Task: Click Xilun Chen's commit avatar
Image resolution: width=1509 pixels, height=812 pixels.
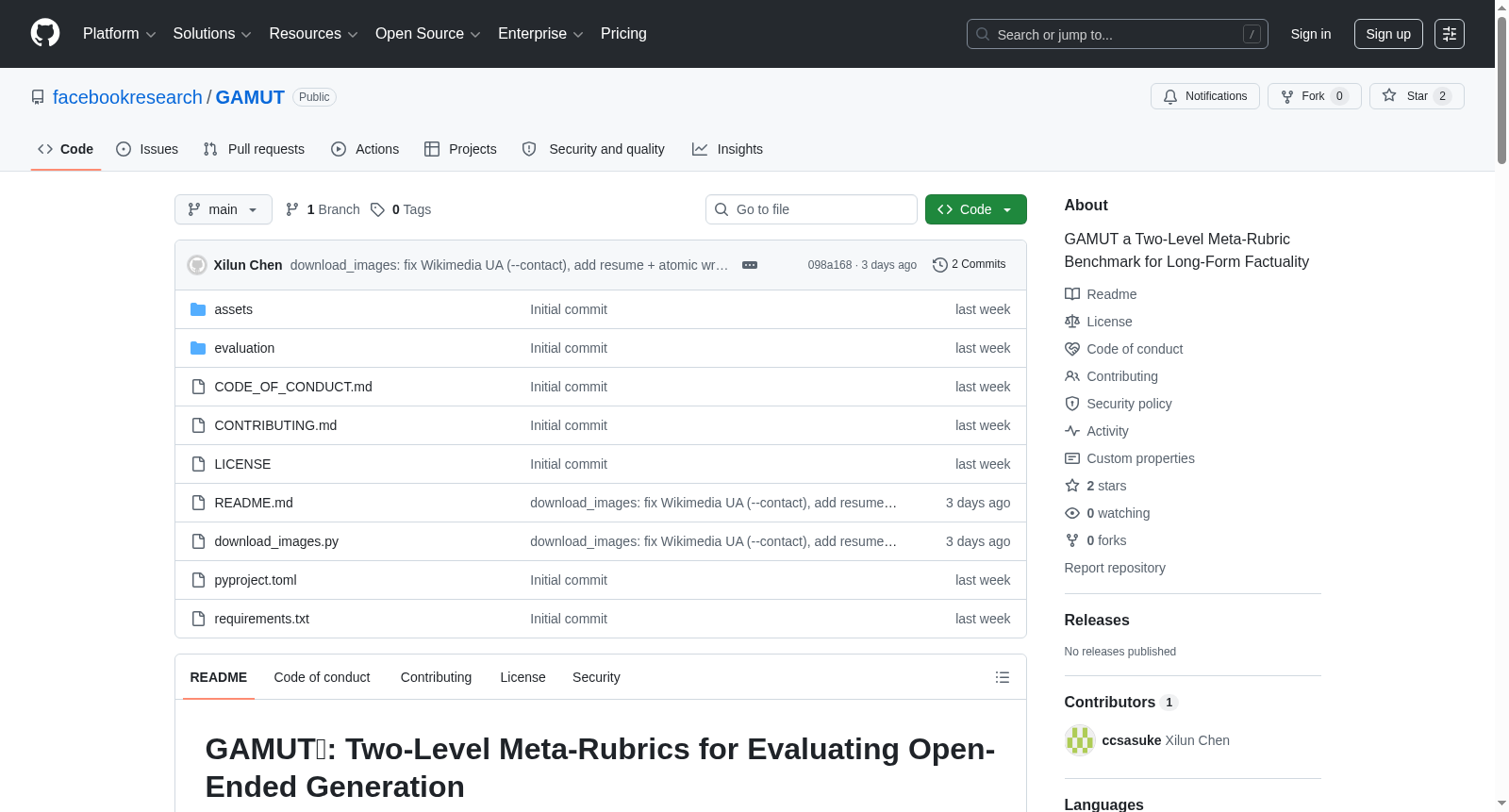Action: pyautogui.click(x=197, y=265)
